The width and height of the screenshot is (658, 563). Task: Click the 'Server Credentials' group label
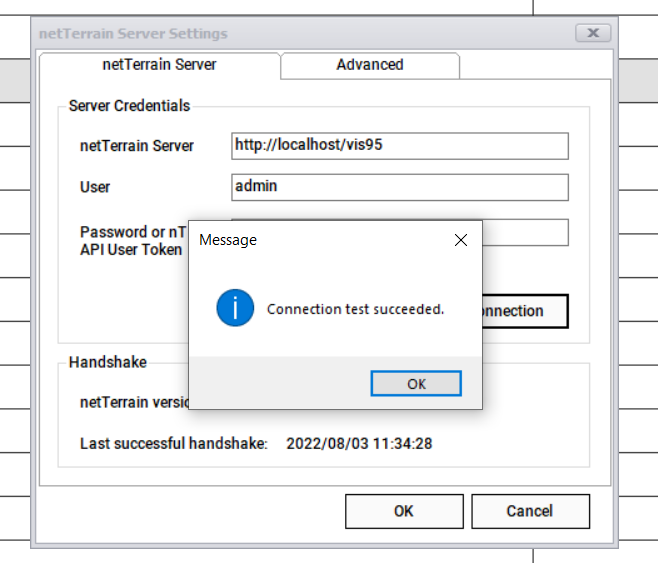click(x=129, y=106)
